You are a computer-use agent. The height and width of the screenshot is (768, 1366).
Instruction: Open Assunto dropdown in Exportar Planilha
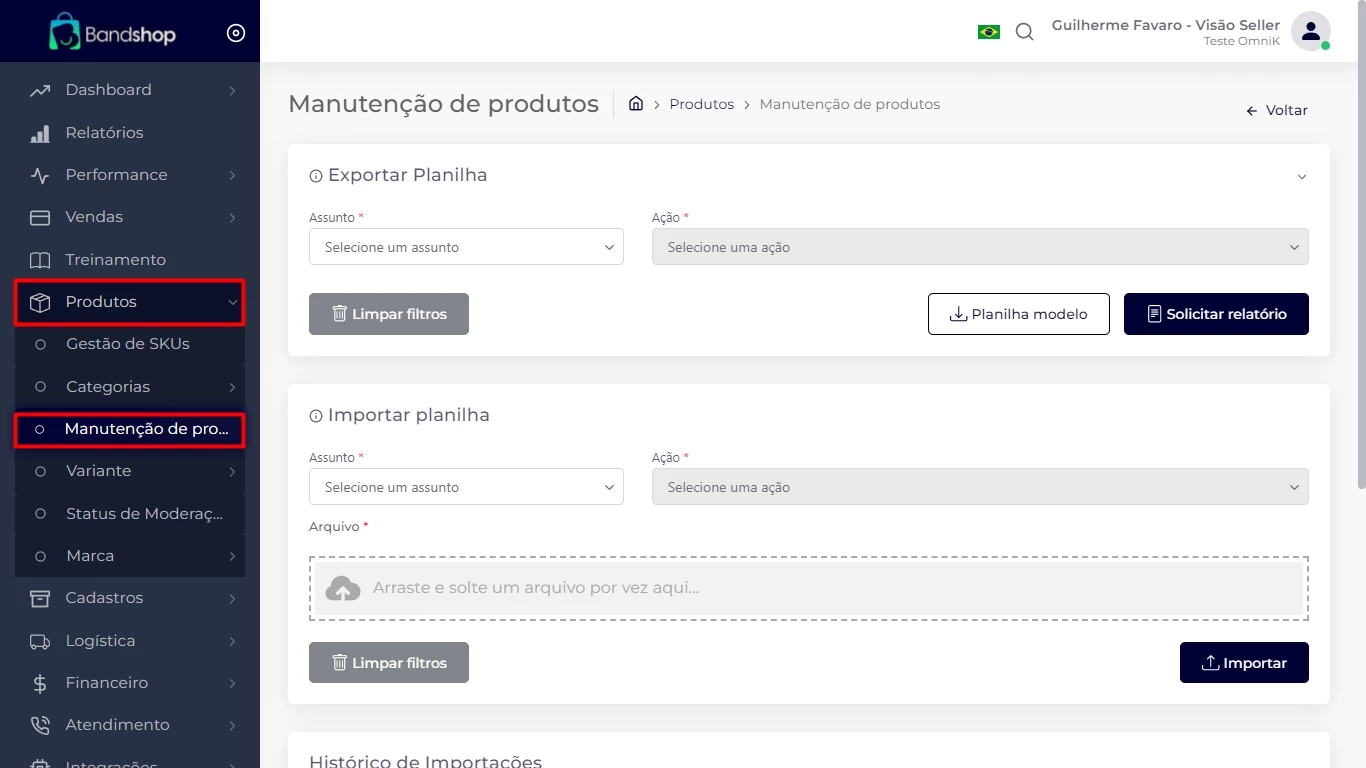click(x=466, y=247)
